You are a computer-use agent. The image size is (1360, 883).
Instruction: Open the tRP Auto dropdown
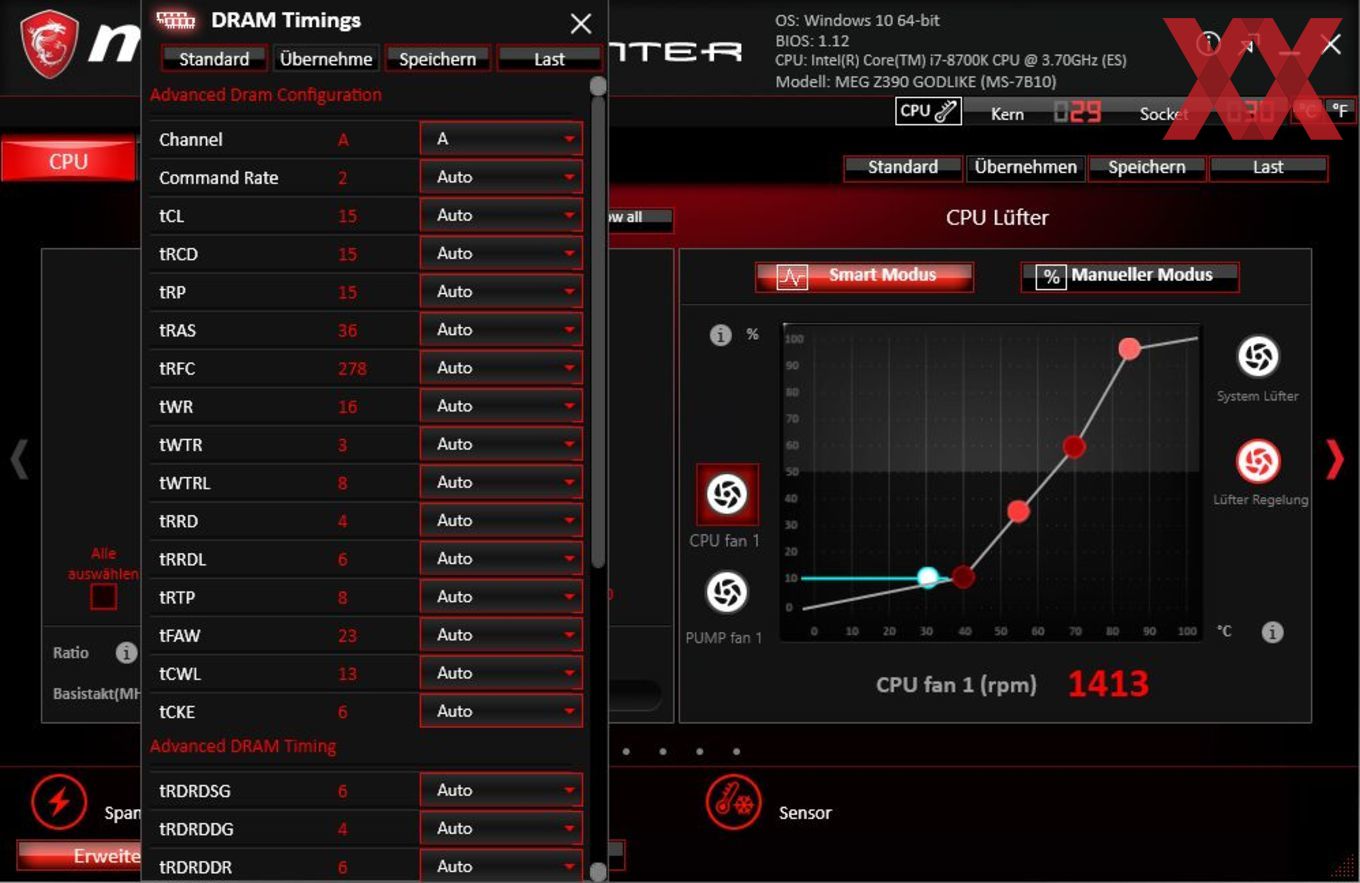(x=501, y=291)
